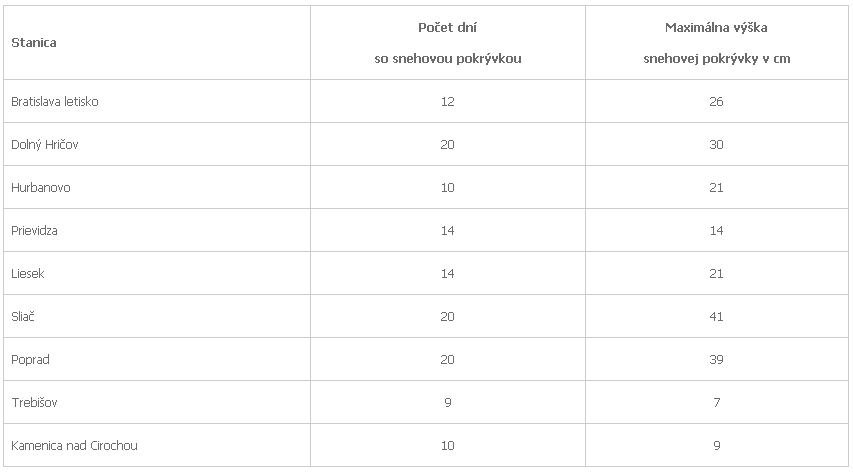
Task: Click the Maximálna výška snehovej pokrývky header
Action: 716,43
